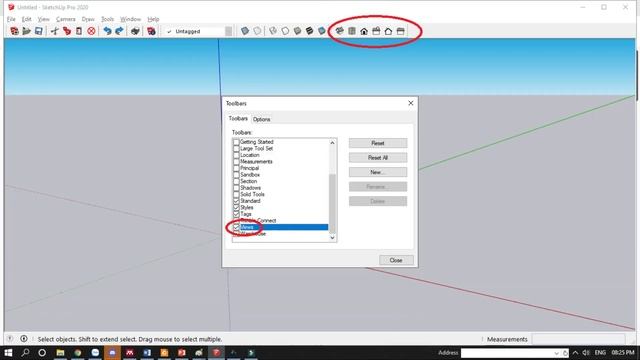Image resolution: width=640 pixels, height=360 pixels.
Task: Show hidden system tray icons
Action: click(x=575, y=353)
